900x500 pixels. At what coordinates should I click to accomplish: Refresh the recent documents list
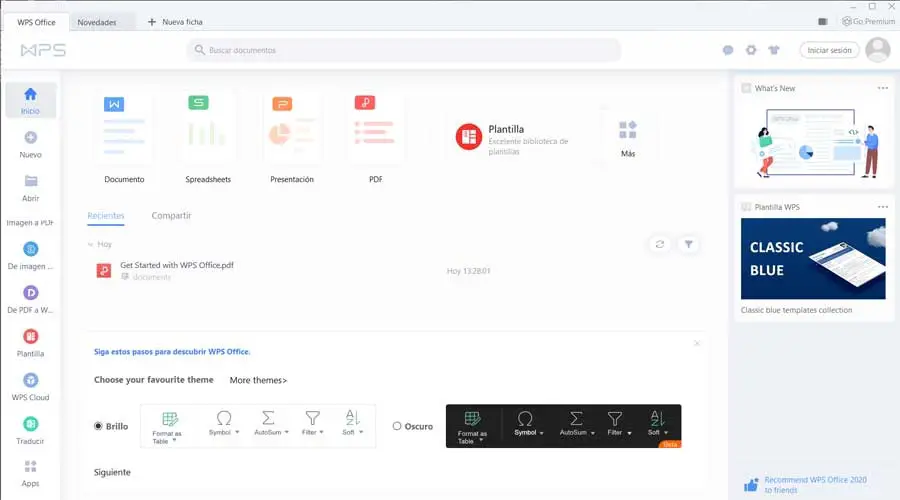(x=660, y=245)
